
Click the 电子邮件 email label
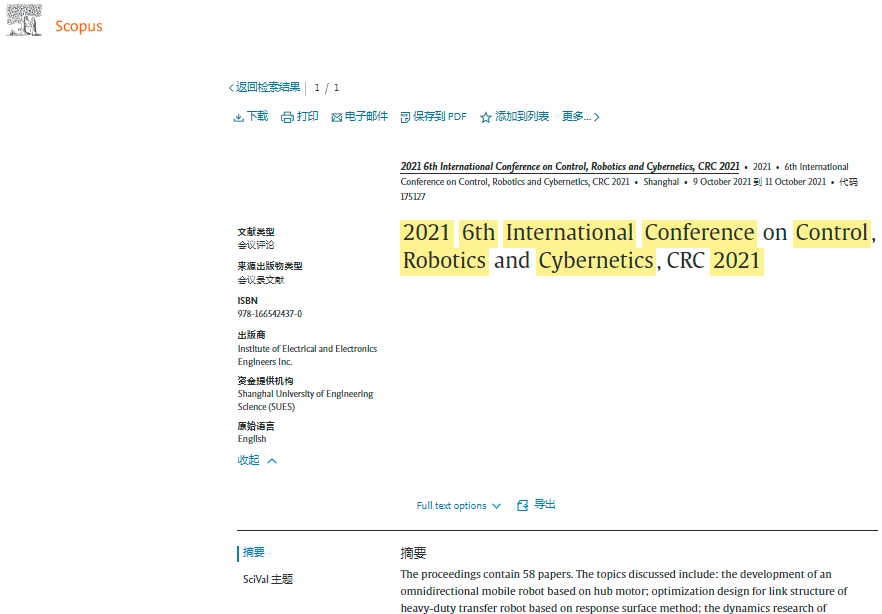(x=366, y=116)
